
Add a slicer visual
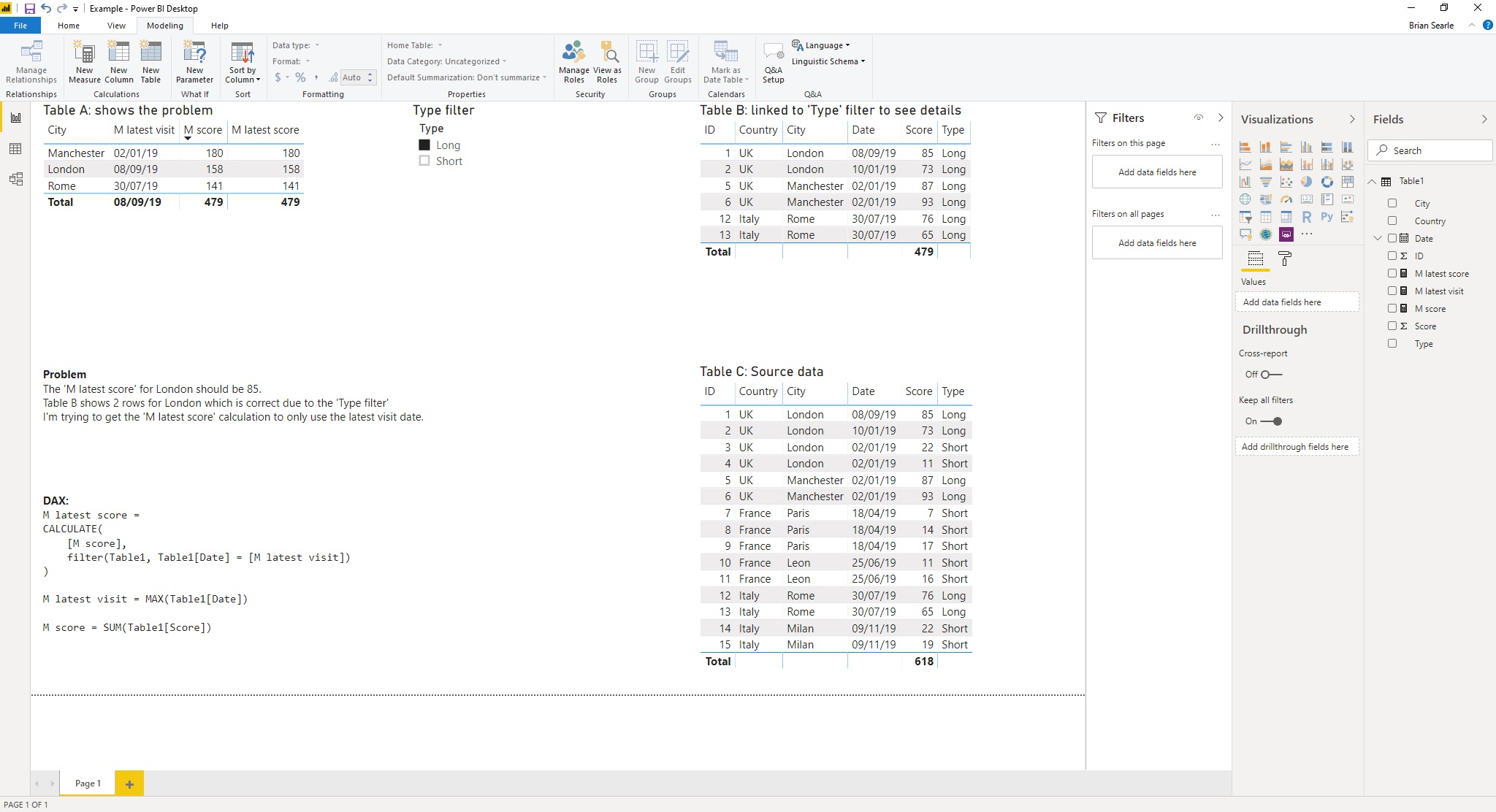tap(1245, 217)
